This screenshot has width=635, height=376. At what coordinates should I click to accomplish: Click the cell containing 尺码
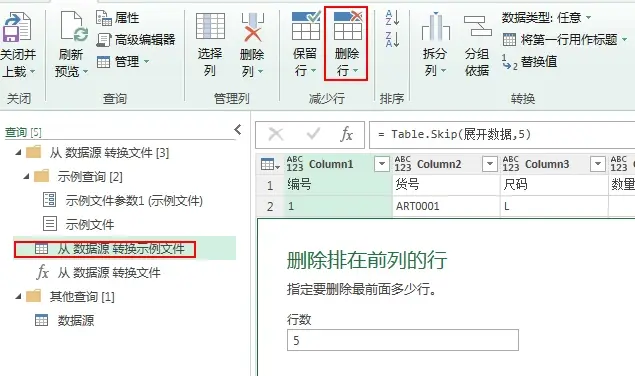pyautogui.click(x=554, y=185)
